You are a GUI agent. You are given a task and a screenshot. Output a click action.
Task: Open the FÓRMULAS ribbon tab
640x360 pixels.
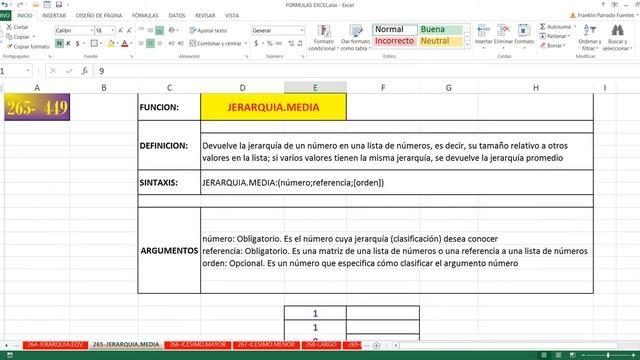tap(145, 16)
